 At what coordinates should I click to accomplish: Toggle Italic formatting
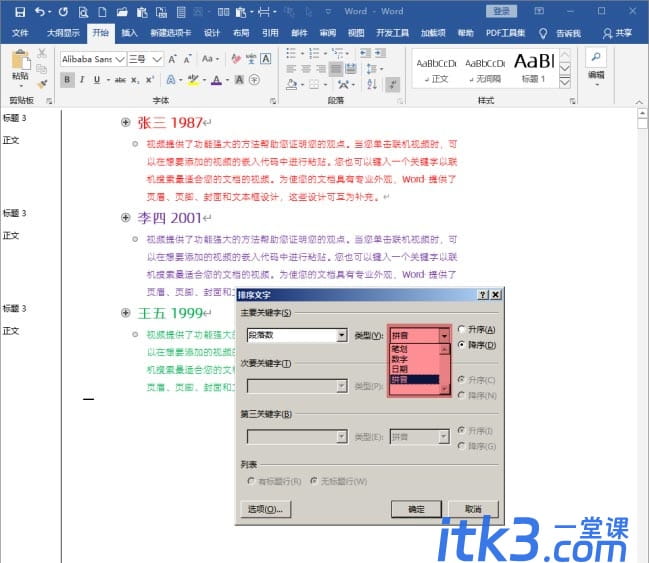click(x=82, y=79)
